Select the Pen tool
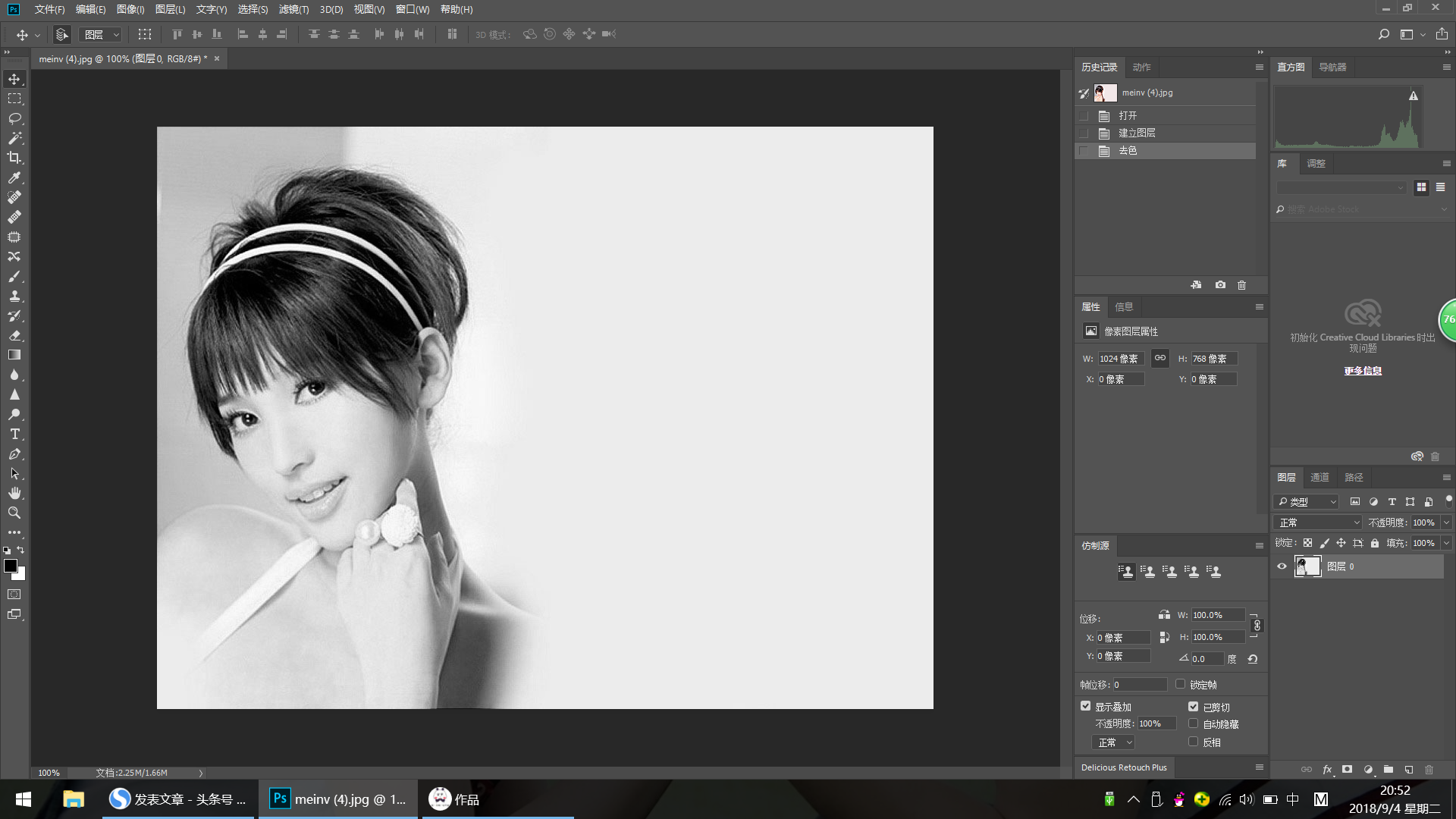 (14, 453)
